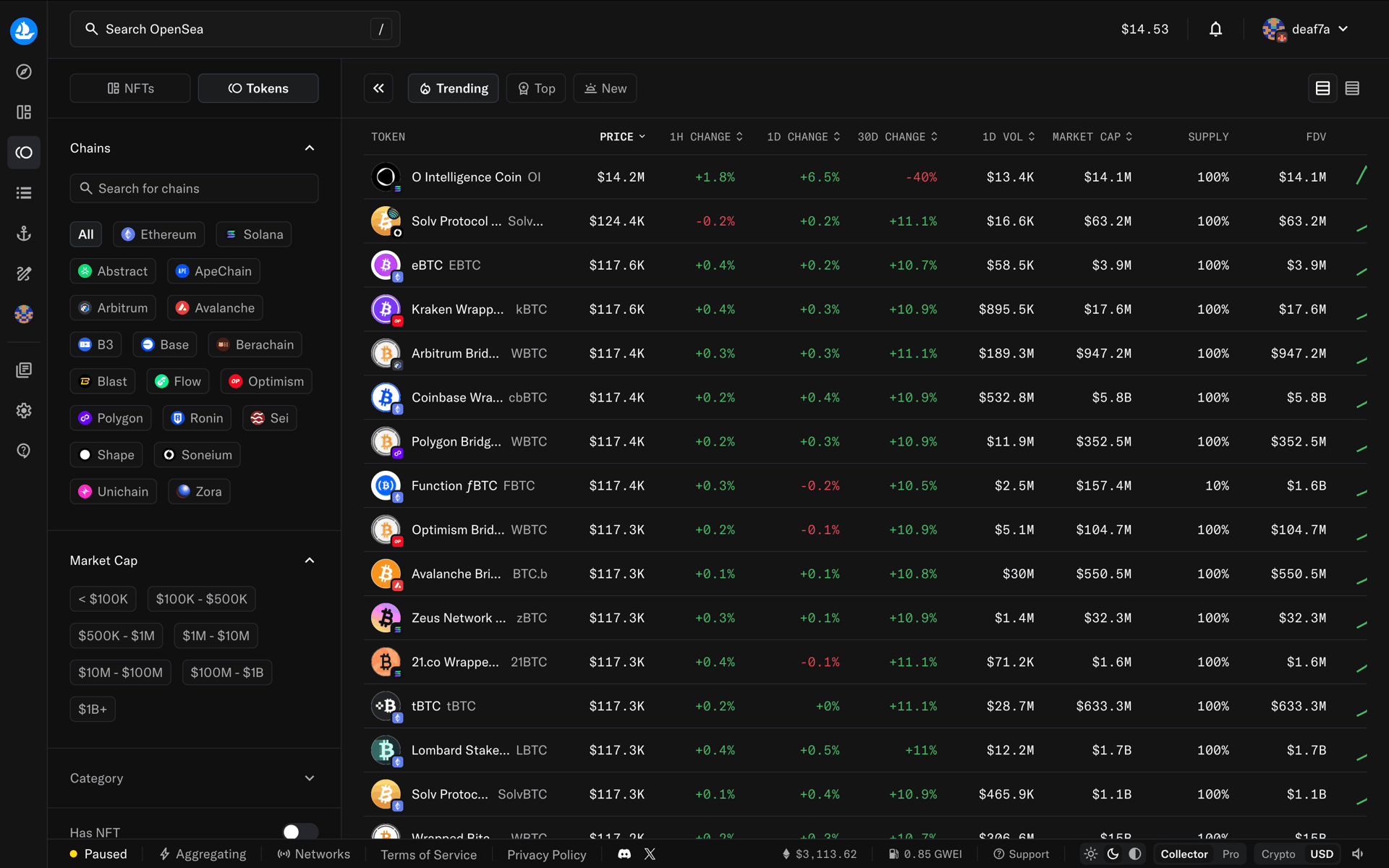Image resolution: width=1389 pixels, height=868 pixels.
Task: Toggle the Has NFT switch
Action: [300, 832]
